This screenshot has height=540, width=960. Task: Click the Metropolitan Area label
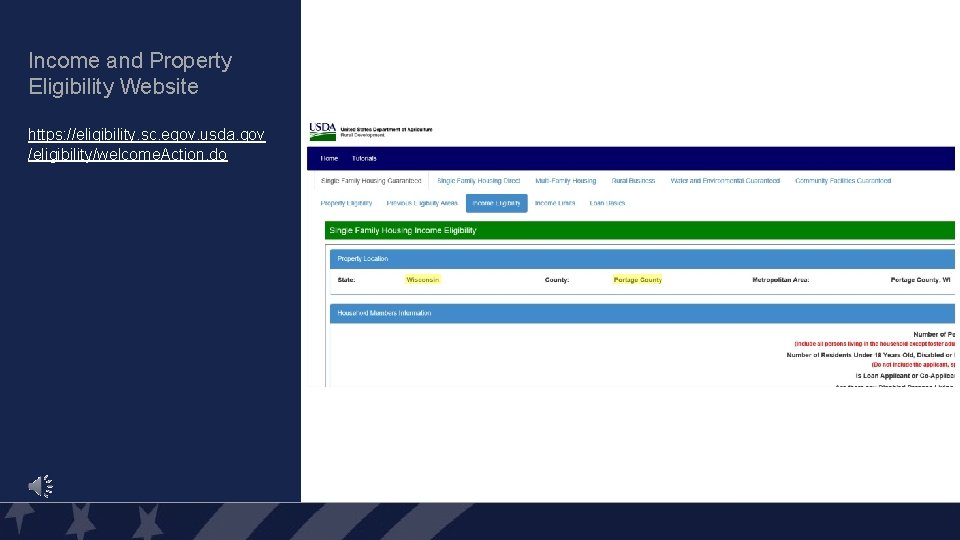(x=781, y=280)
